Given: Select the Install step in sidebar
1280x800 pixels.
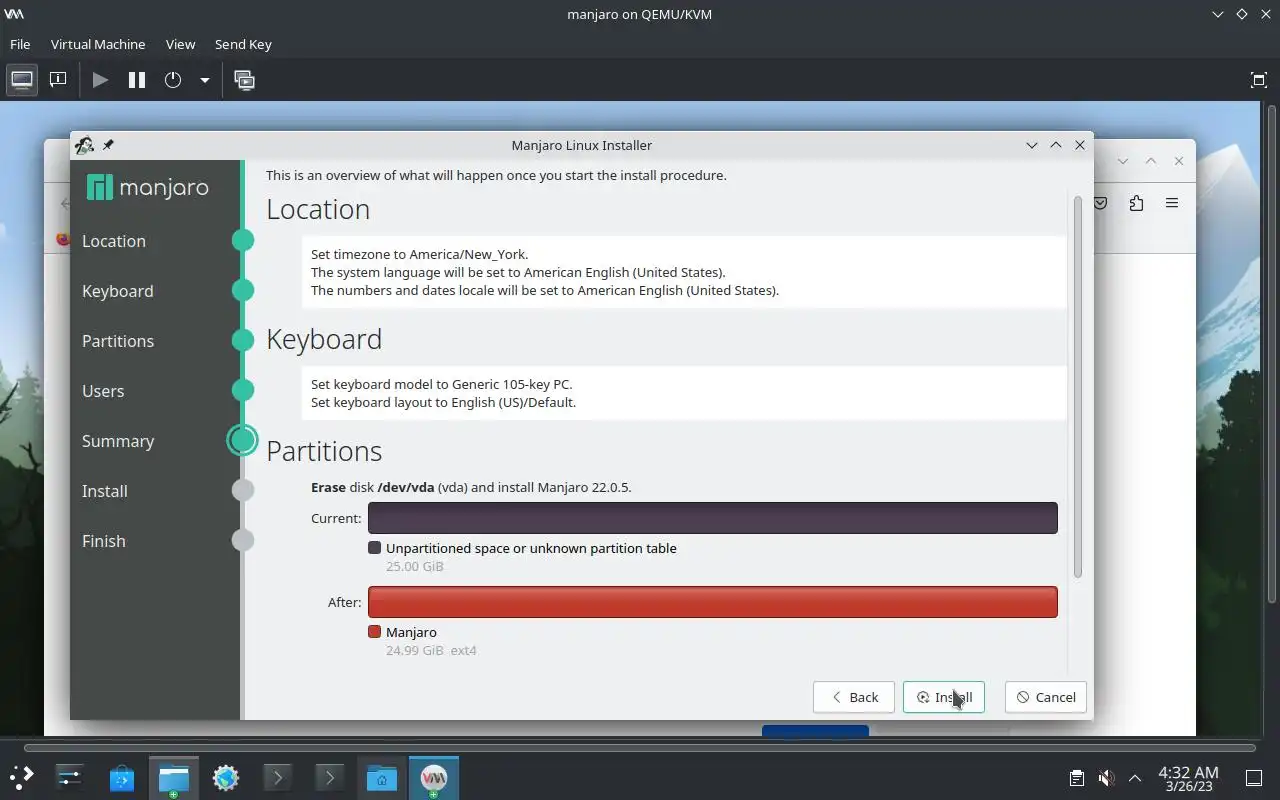Looking at the screenshot, I should coord(105,491).
